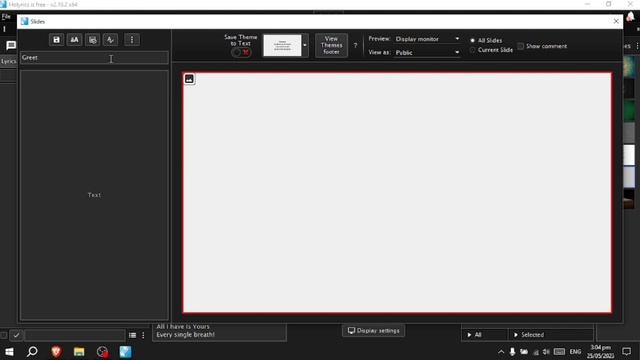Image resolution: width=640 pixels, height=360 pixels.
Task: Click the recording app icon in taskbar
Action: 102,351
